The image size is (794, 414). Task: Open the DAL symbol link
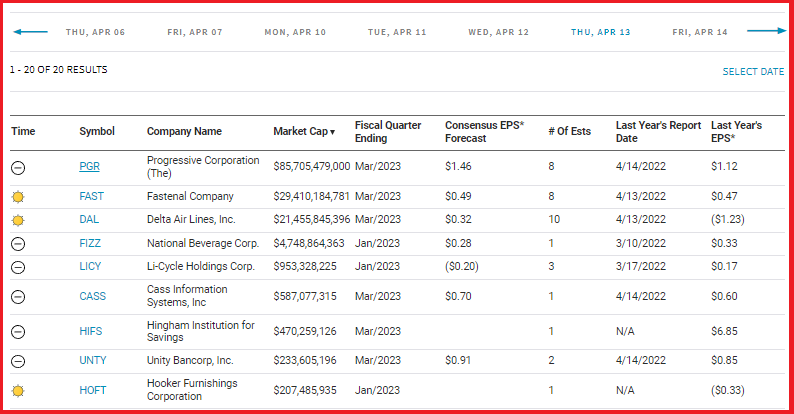[90, 220]
